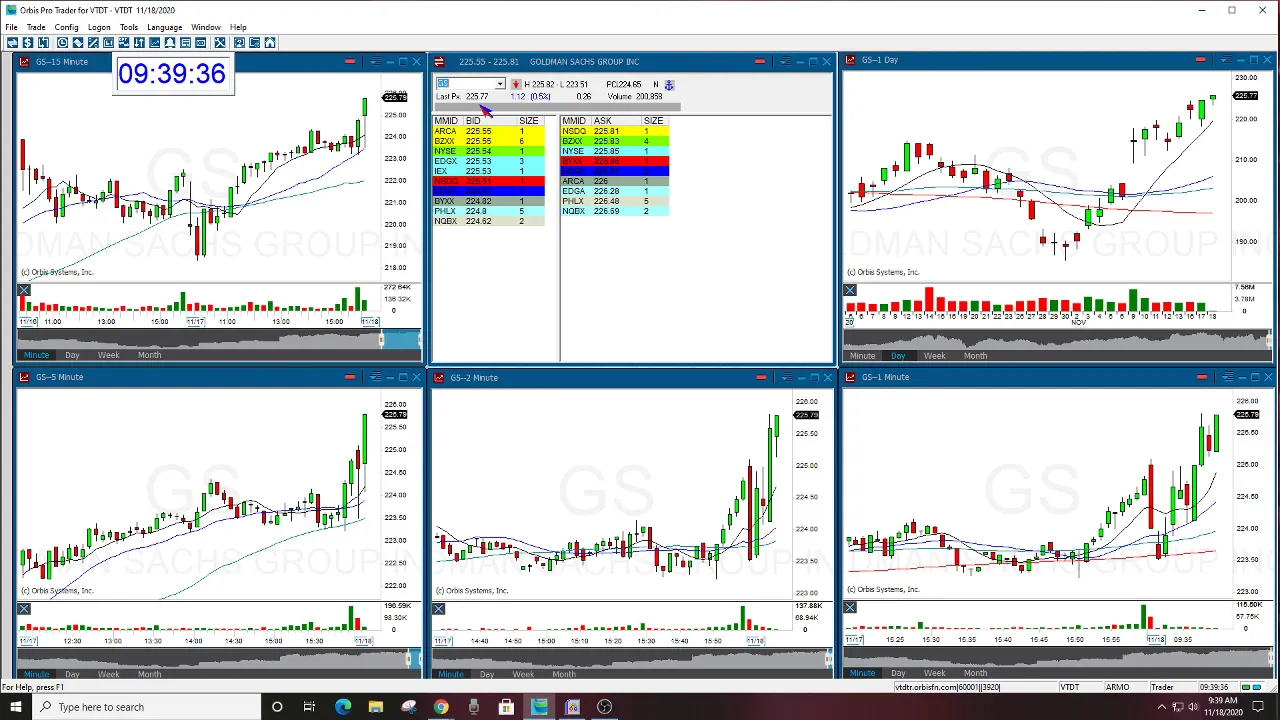Open File Explorer from the taskbar
The height and width of the screenshot is (720, 1280).
tap(376, 707)
